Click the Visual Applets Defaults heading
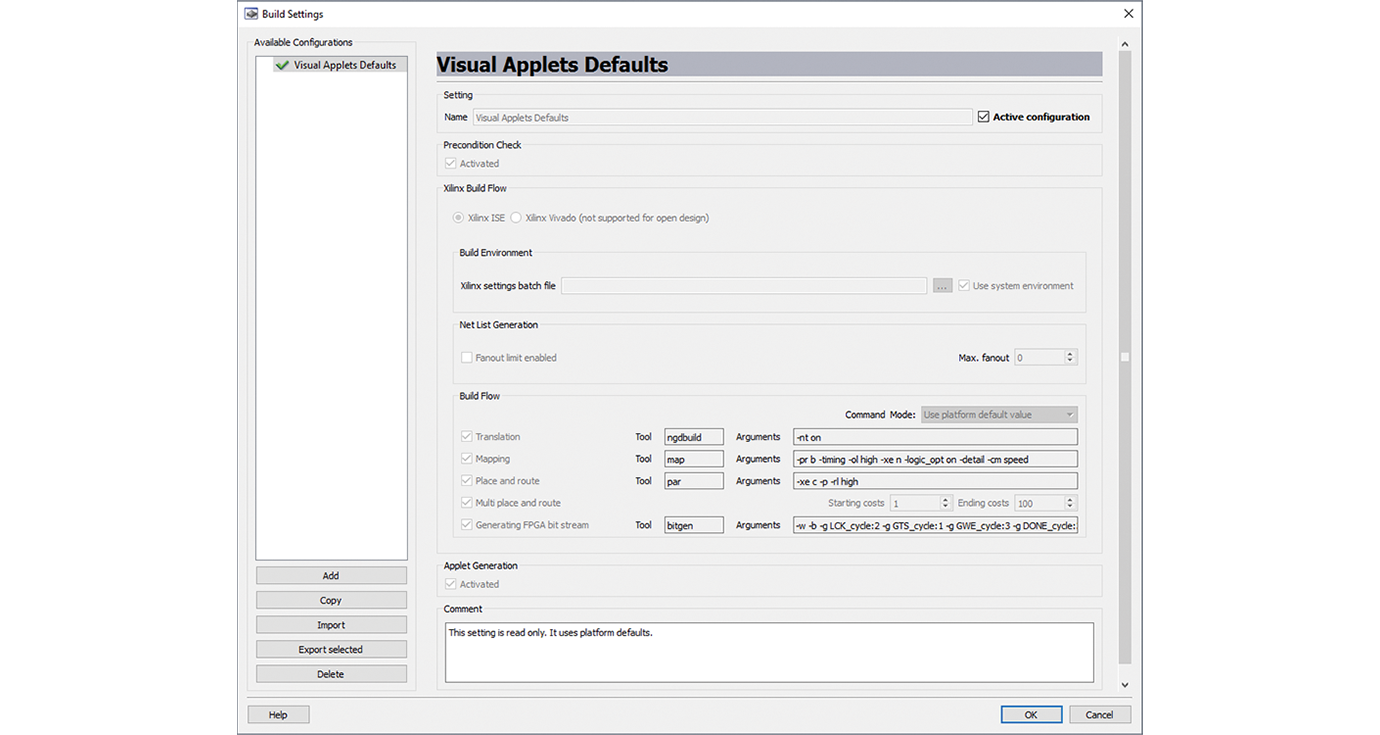 (552, 65)
